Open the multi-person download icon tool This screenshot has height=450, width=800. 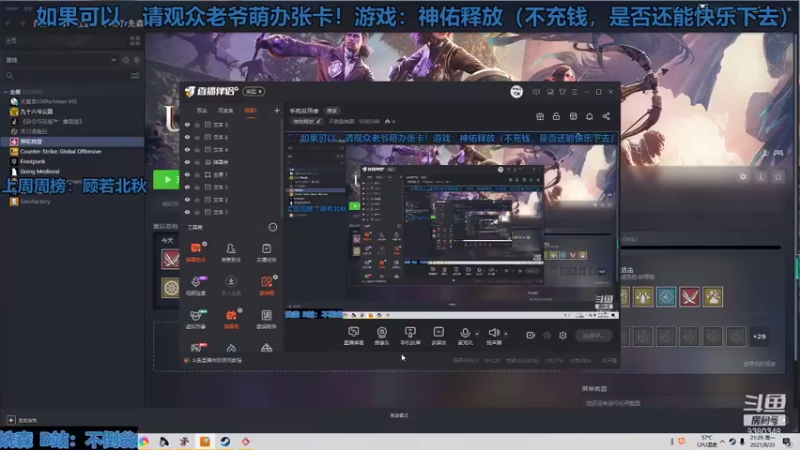tap(231, 285)
